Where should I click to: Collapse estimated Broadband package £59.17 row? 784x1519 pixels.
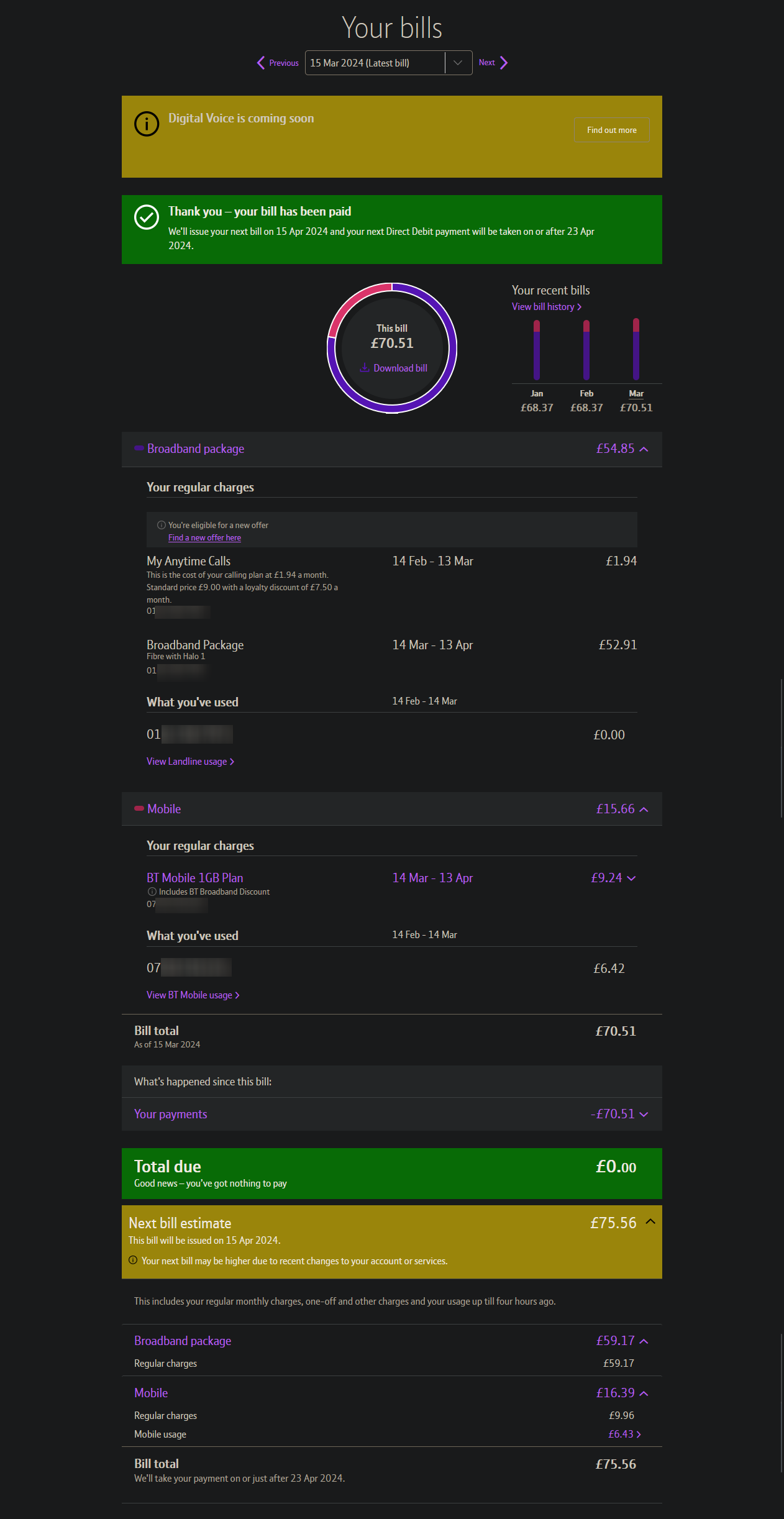pyautogui.click(x=644, y=1341)
